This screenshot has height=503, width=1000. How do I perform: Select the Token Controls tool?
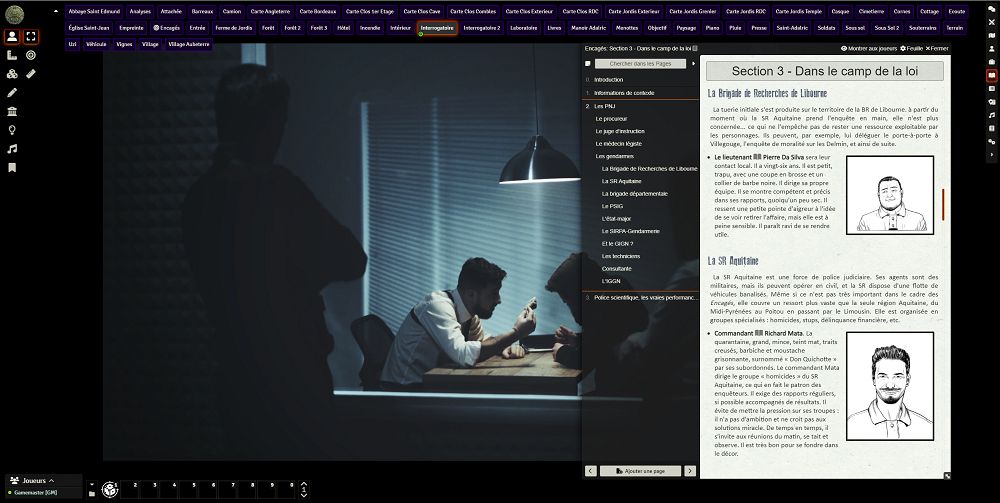coord(12,37)
